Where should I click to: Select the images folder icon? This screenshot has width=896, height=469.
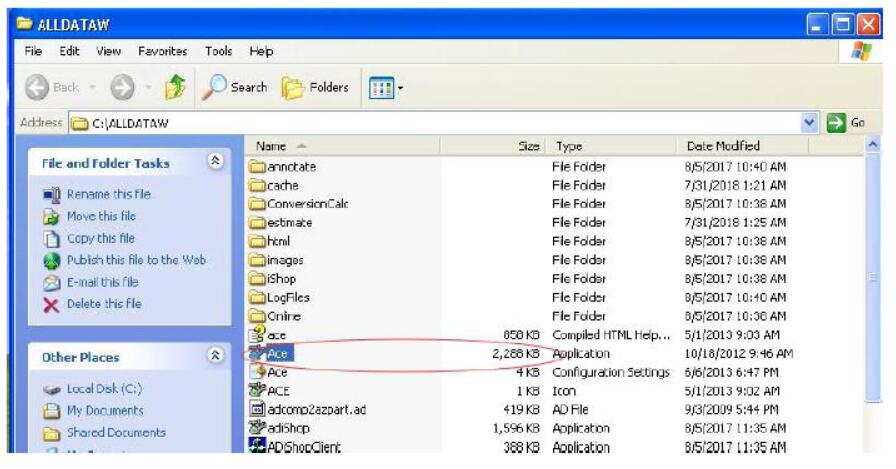pyautogui.click(x=258, y=260)
